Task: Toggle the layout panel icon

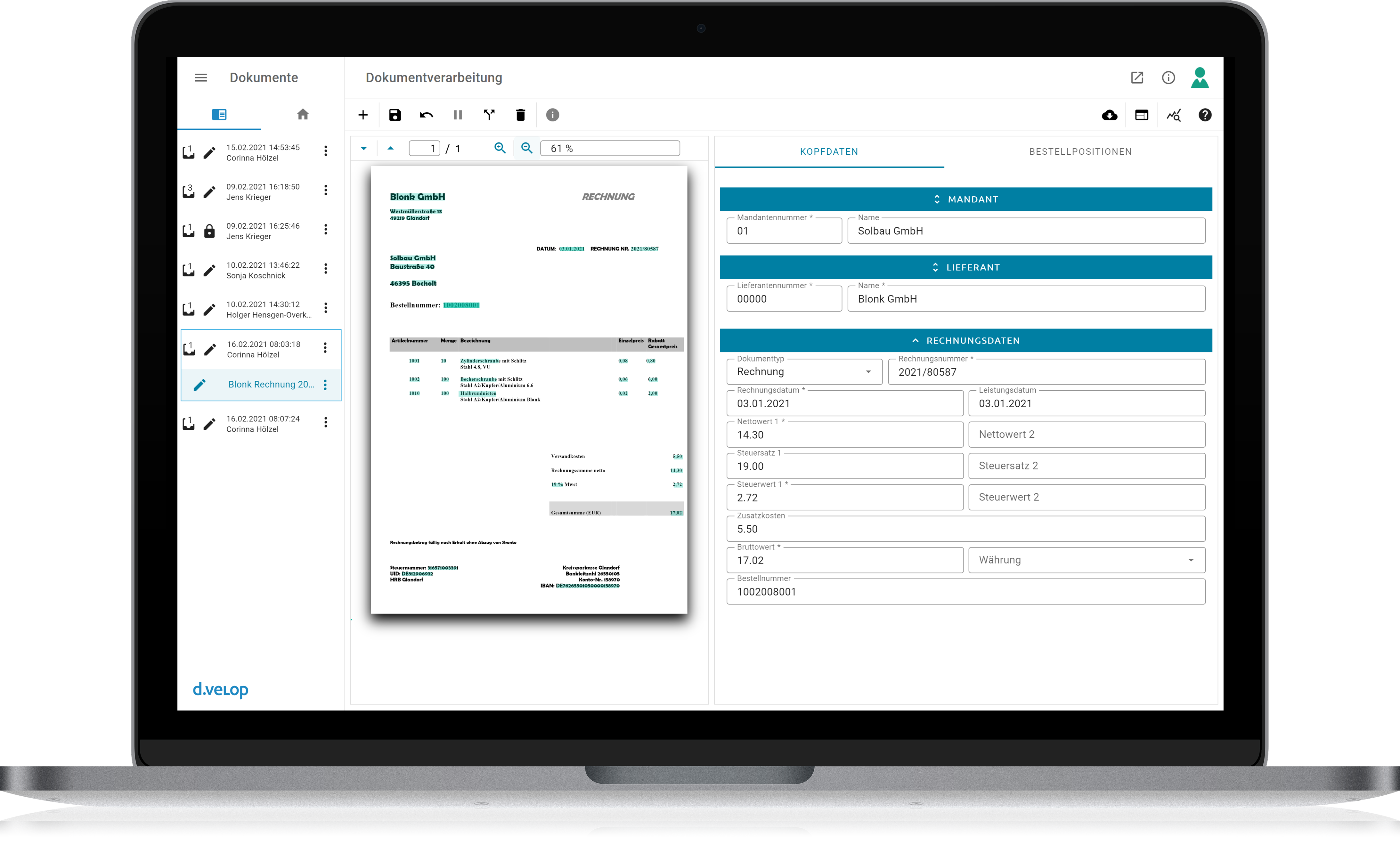Action: tap(1142, 115)
